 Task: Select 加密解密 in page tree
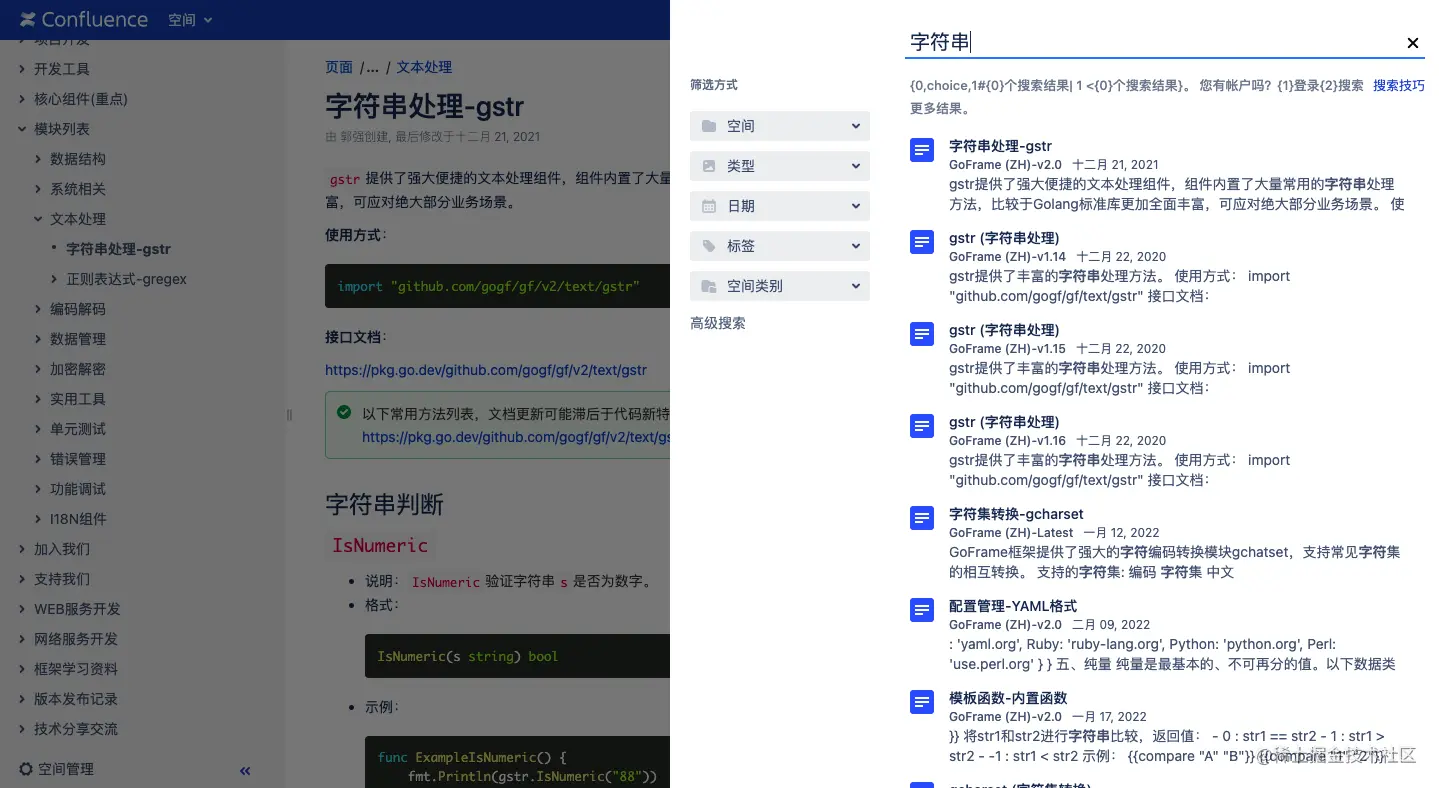point(78,369)
